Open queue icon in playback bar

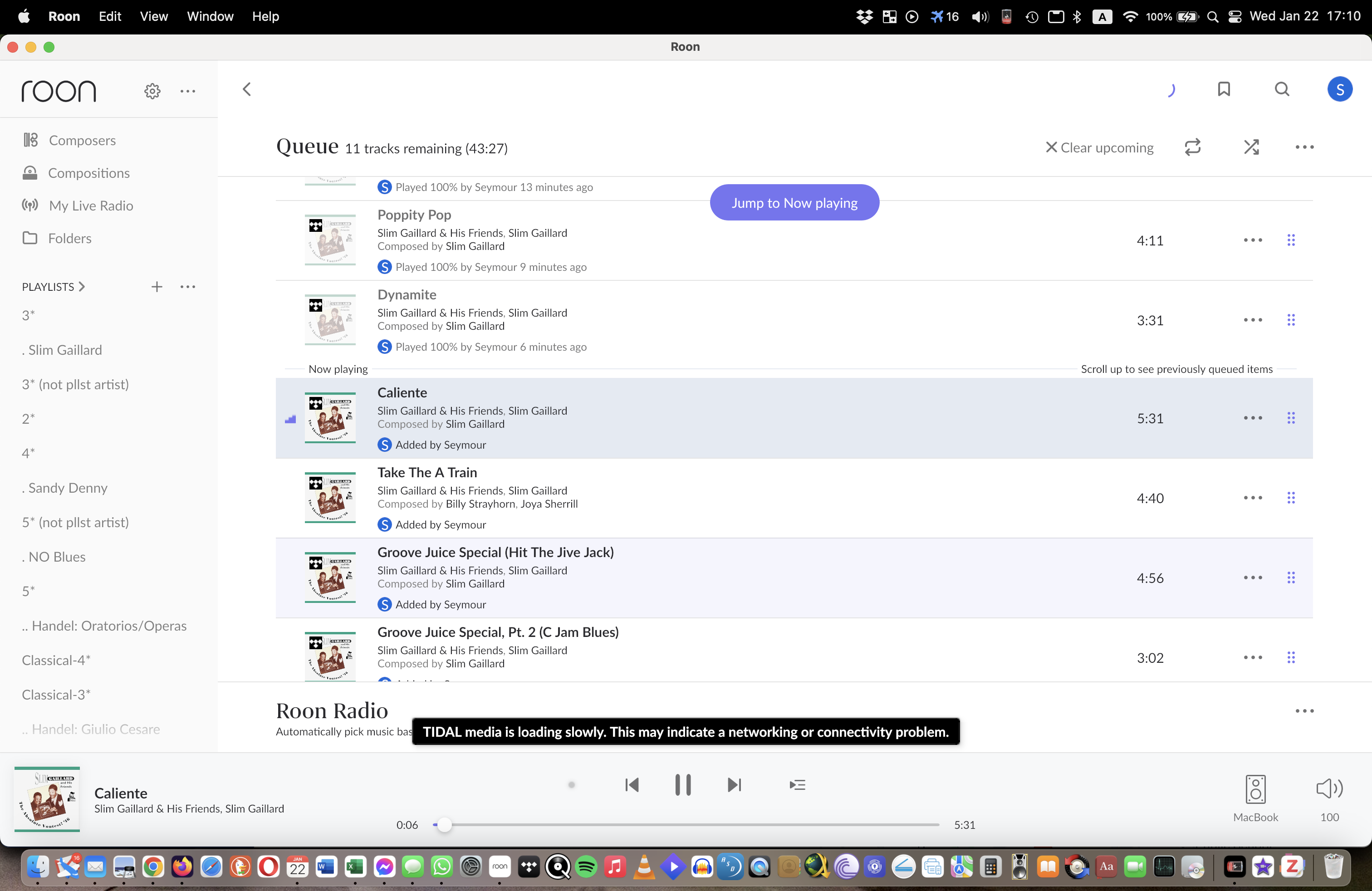click(797, 784)
